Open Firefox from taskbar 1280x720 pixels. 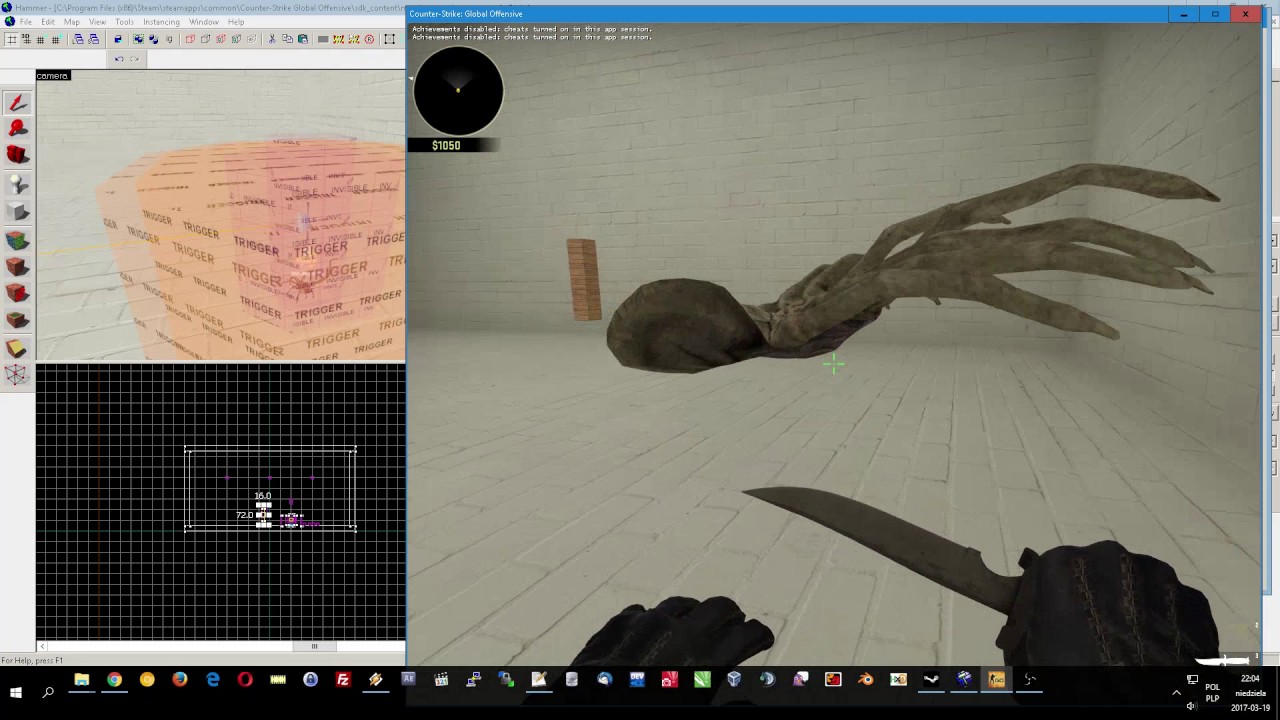pyautogui.click(x=180, y=680)
